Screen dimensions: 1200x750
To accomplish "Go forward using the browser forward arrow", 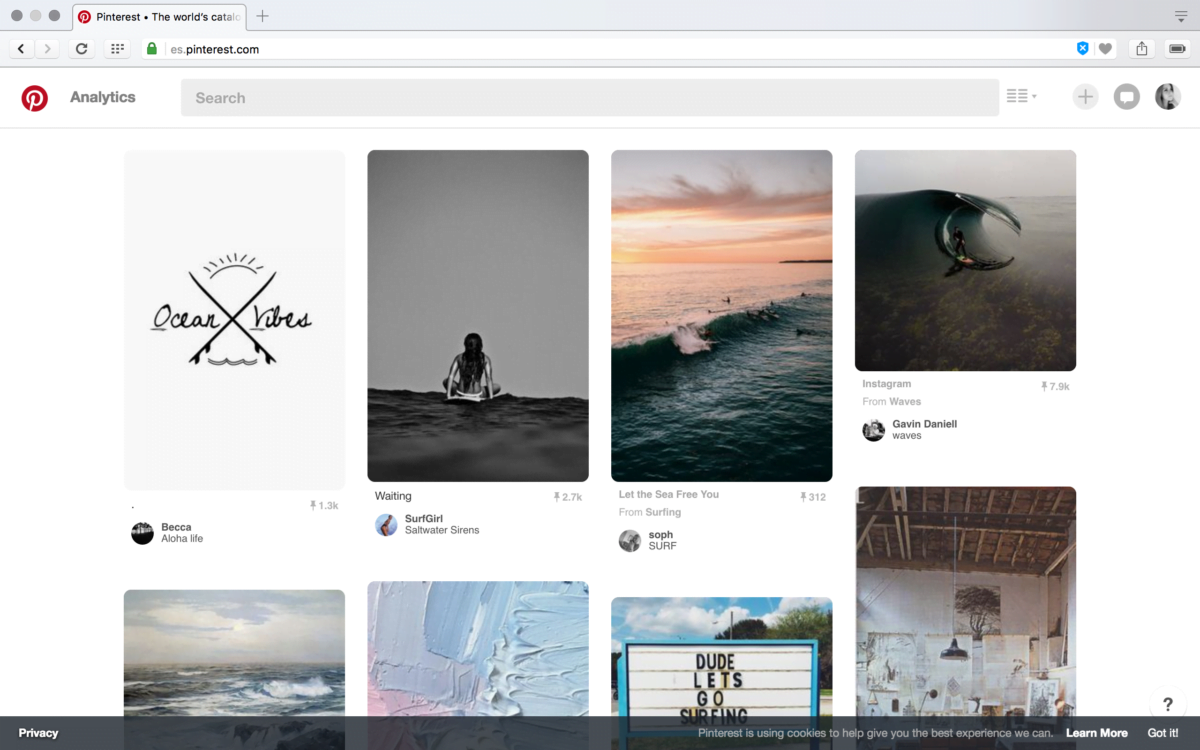I will (x=47, y=49).
